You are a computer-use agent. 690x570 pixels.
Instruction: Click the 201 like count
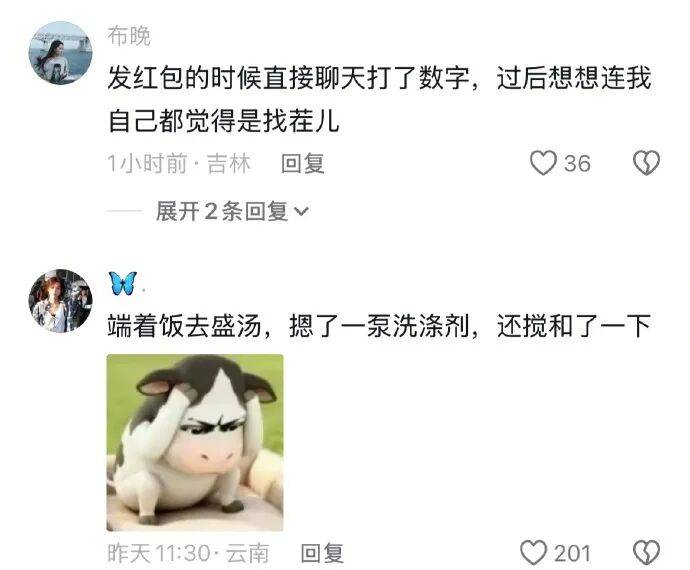tap(572, 553)
